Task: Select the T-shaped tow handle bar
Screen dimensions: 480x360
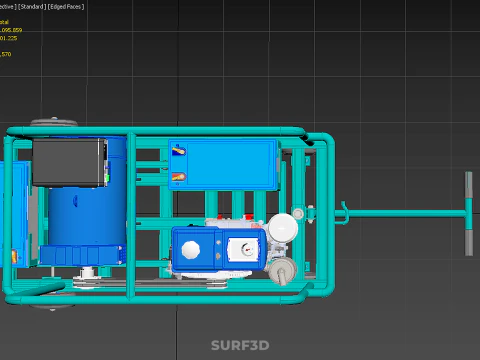Action: pyautogui.click(x=468, y=214)
